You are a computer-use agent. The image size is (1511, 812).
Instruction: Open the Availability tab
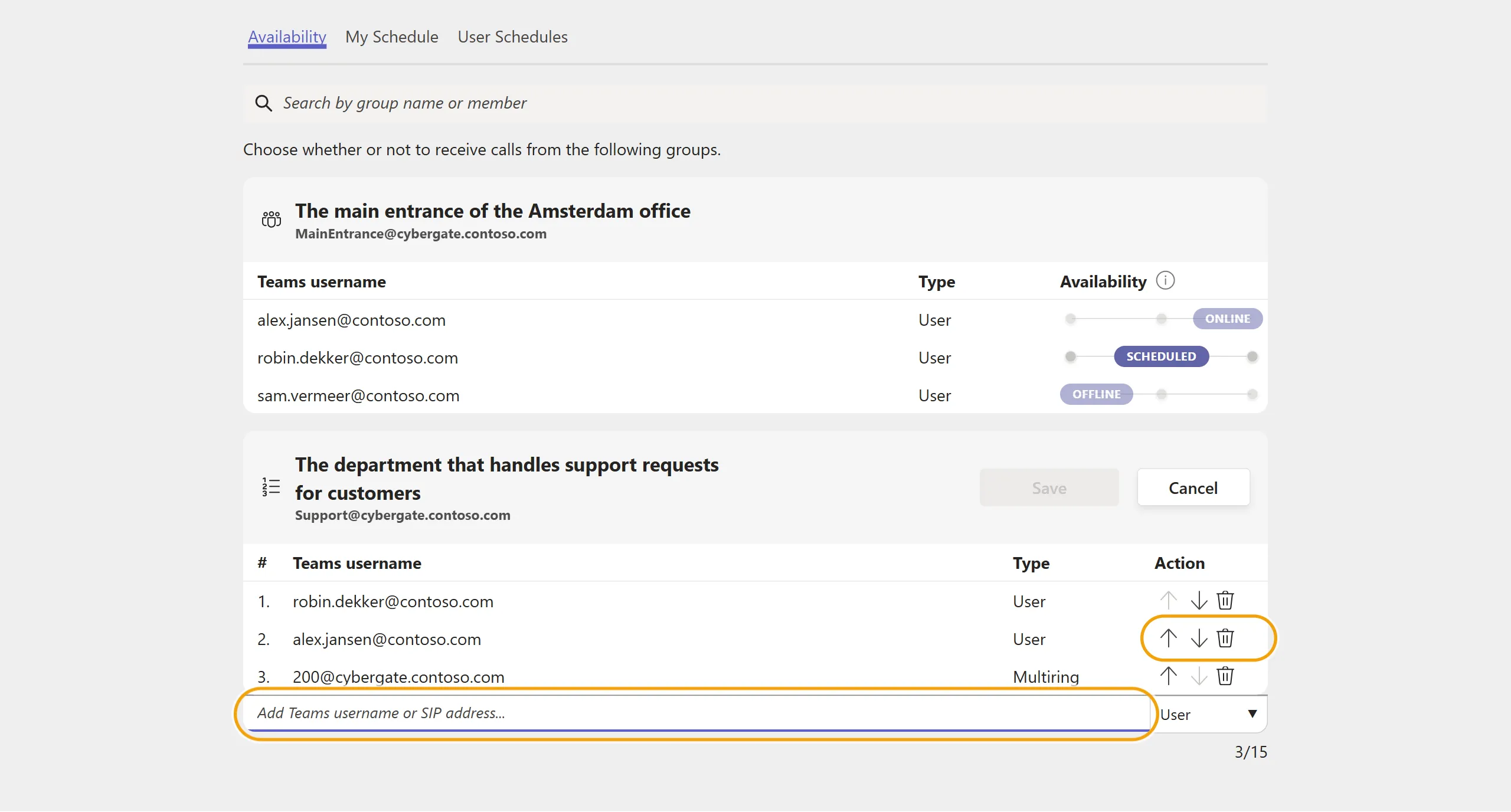click(x=287, y=37)
